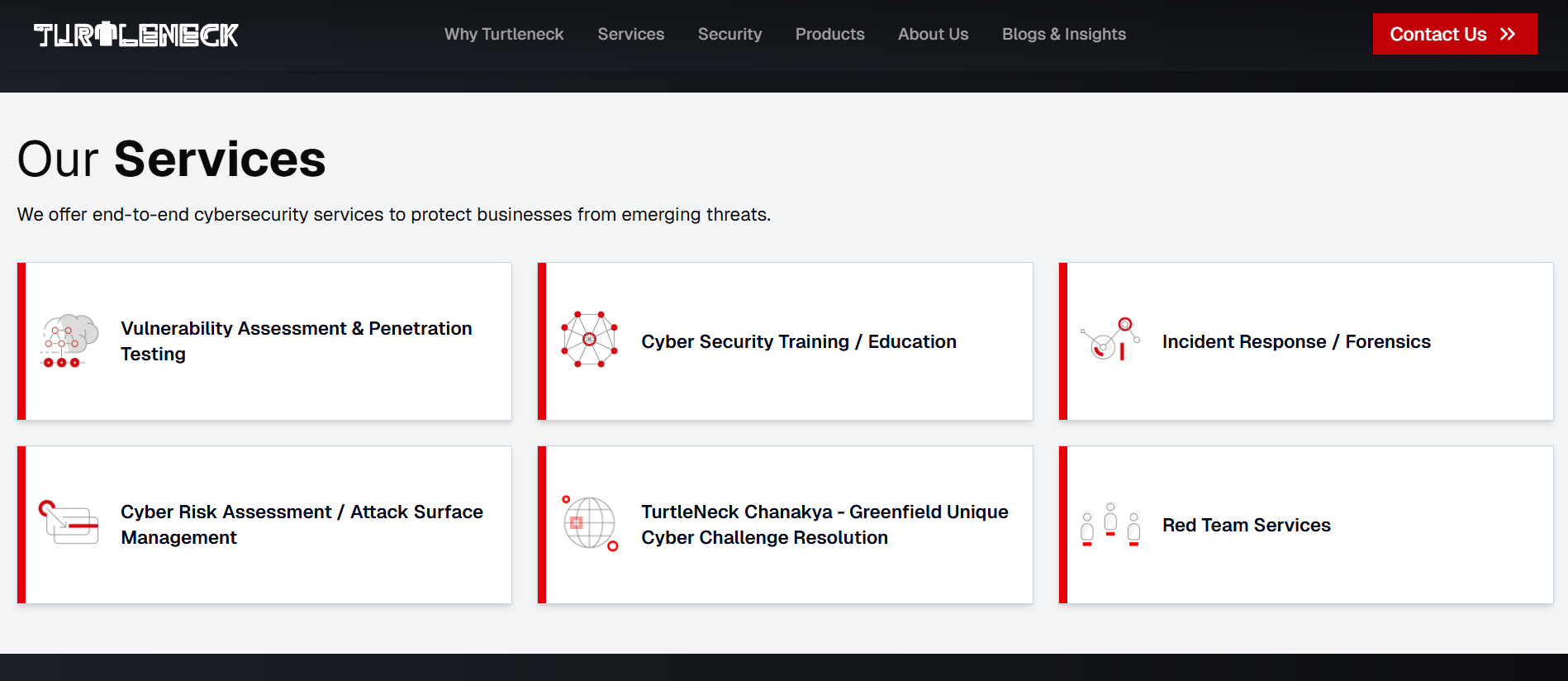Viewport: 1568px width, 681px height.
Task: Click the Cyber Risk Assessment card icon
Action: [69, 522]
